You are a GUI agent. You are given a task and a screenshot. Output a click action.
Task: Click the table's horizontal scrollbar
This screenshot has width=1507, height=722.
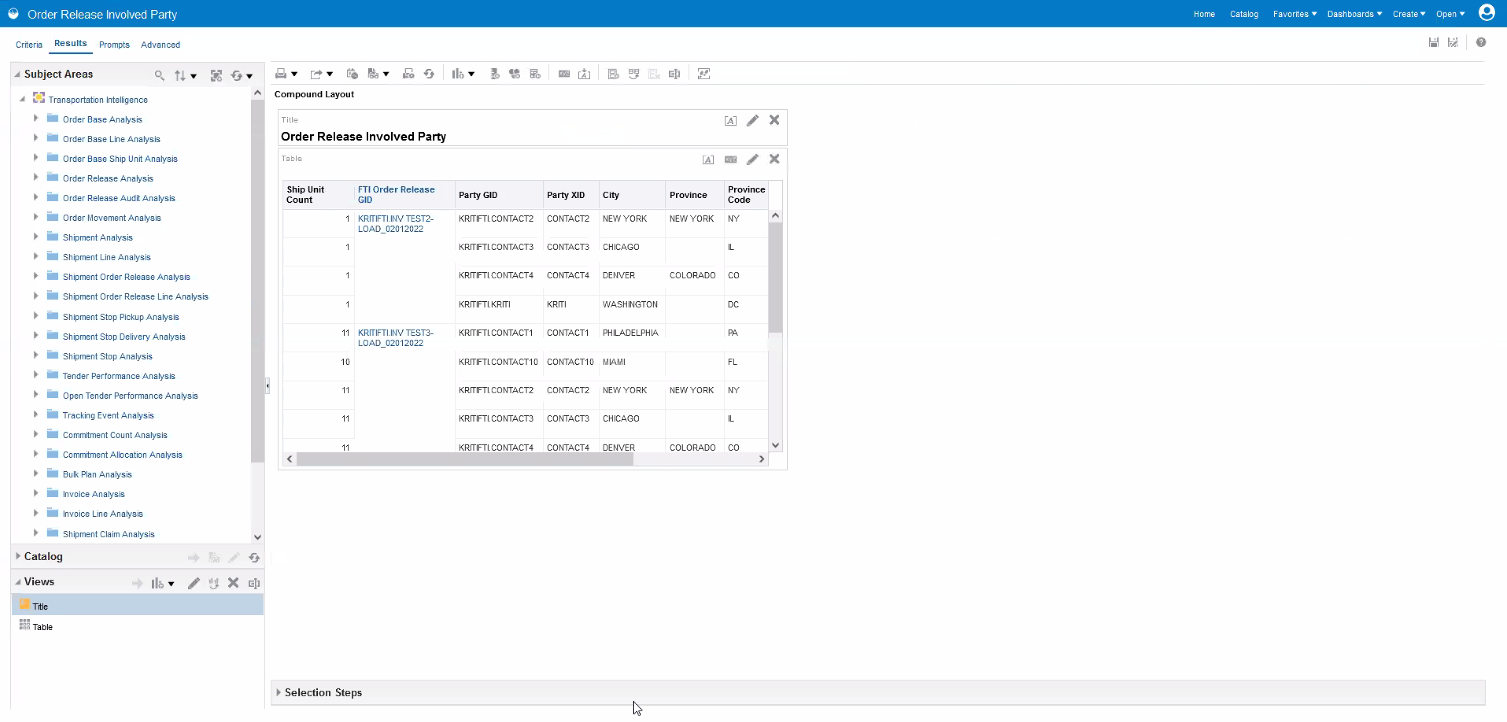[465, 459]
